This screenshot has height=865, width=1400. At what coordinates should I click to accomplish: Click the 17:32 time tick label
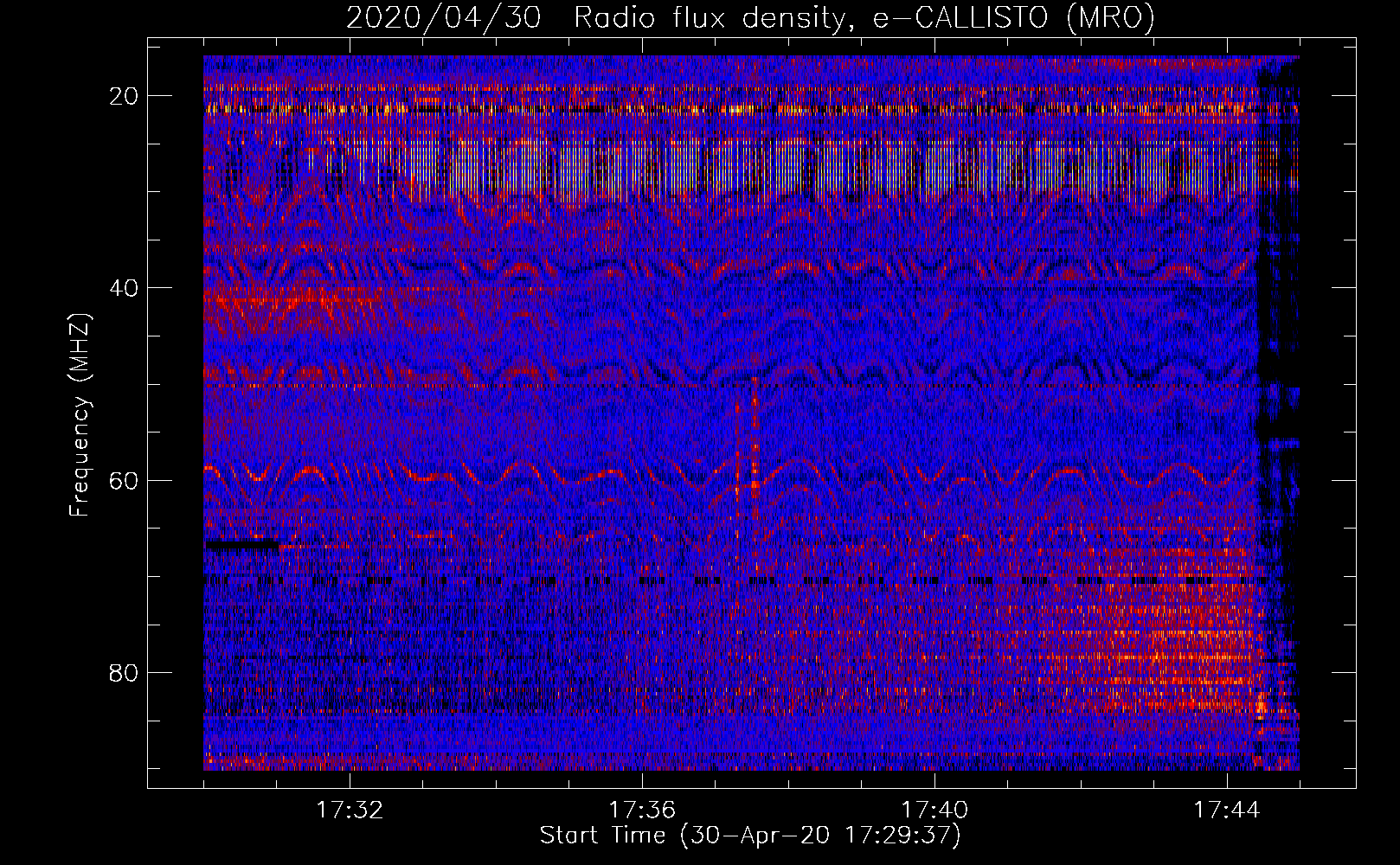click(350, 811)
